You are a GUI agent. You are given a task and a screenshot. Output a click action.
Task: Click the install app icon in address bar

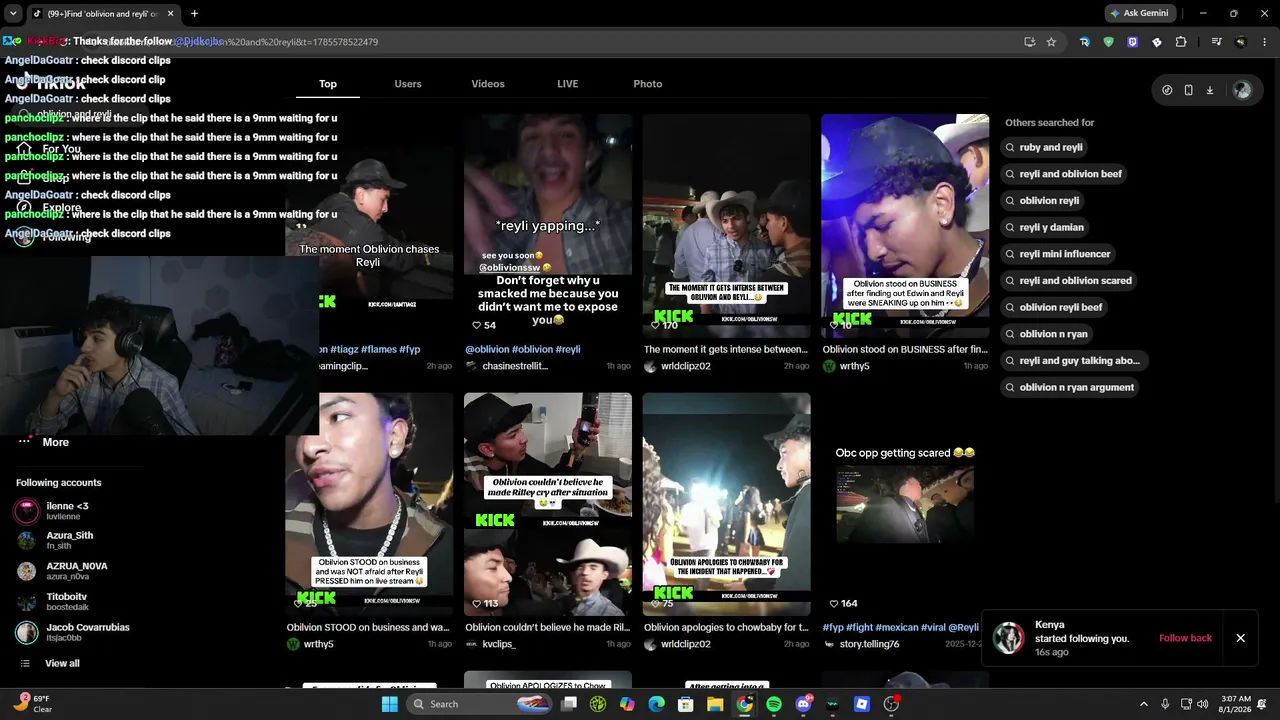[1029, 42]
